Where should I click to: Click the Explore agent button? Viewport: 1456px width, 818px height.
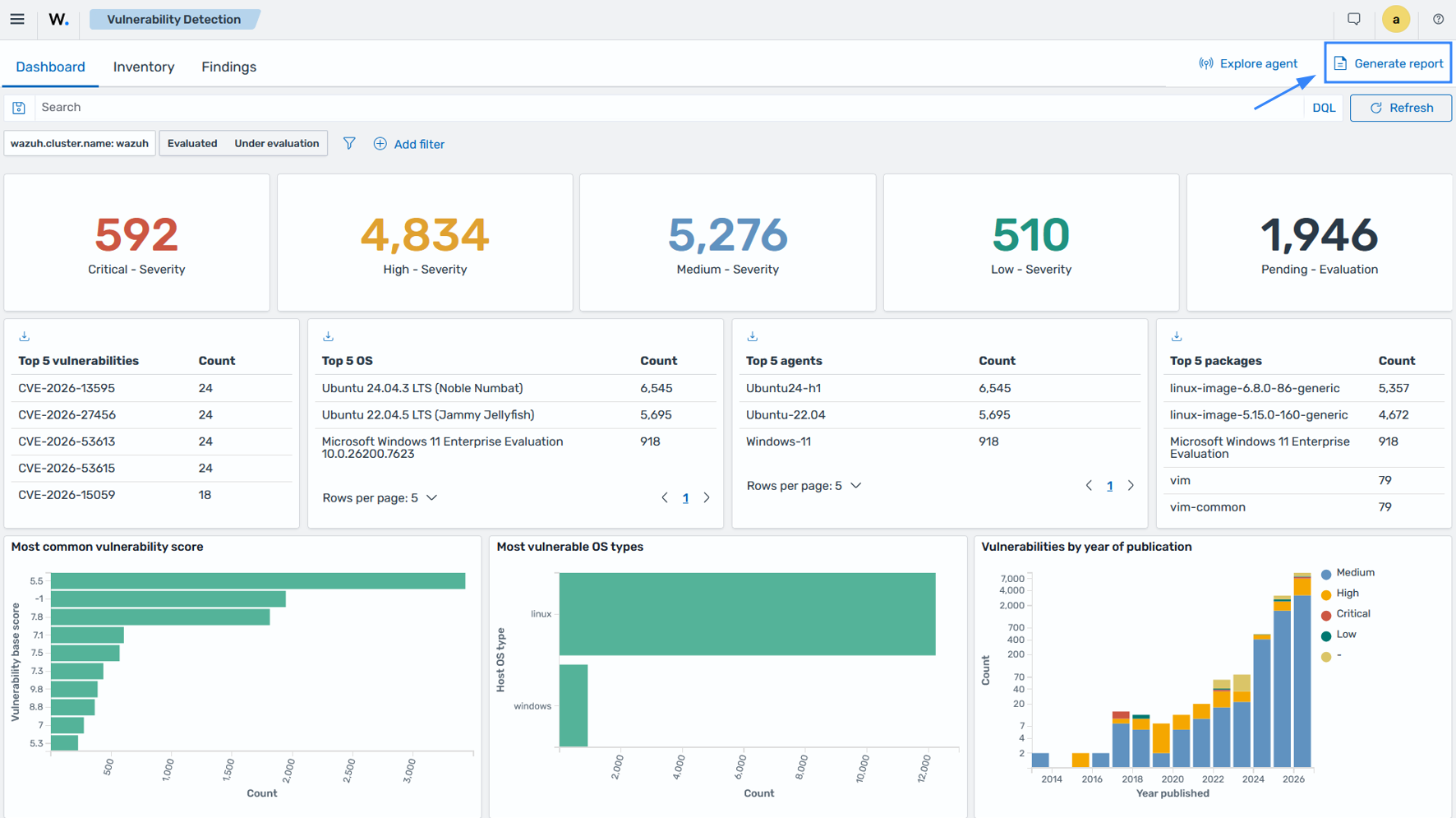coord(1248,63)
